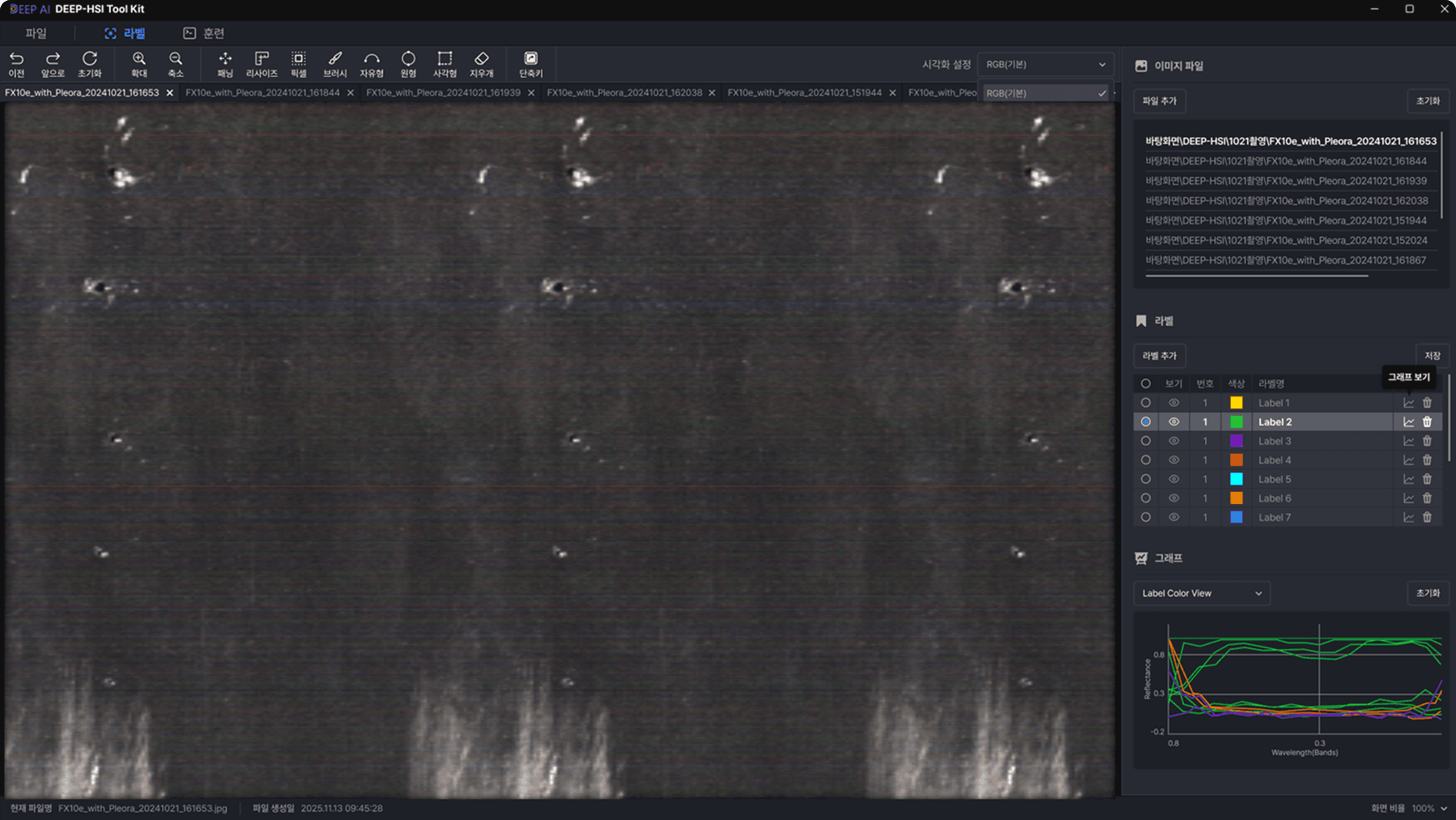Toggle visibility of Label 6
The image size is (1456, 820).
click(x=1173, y=498)
